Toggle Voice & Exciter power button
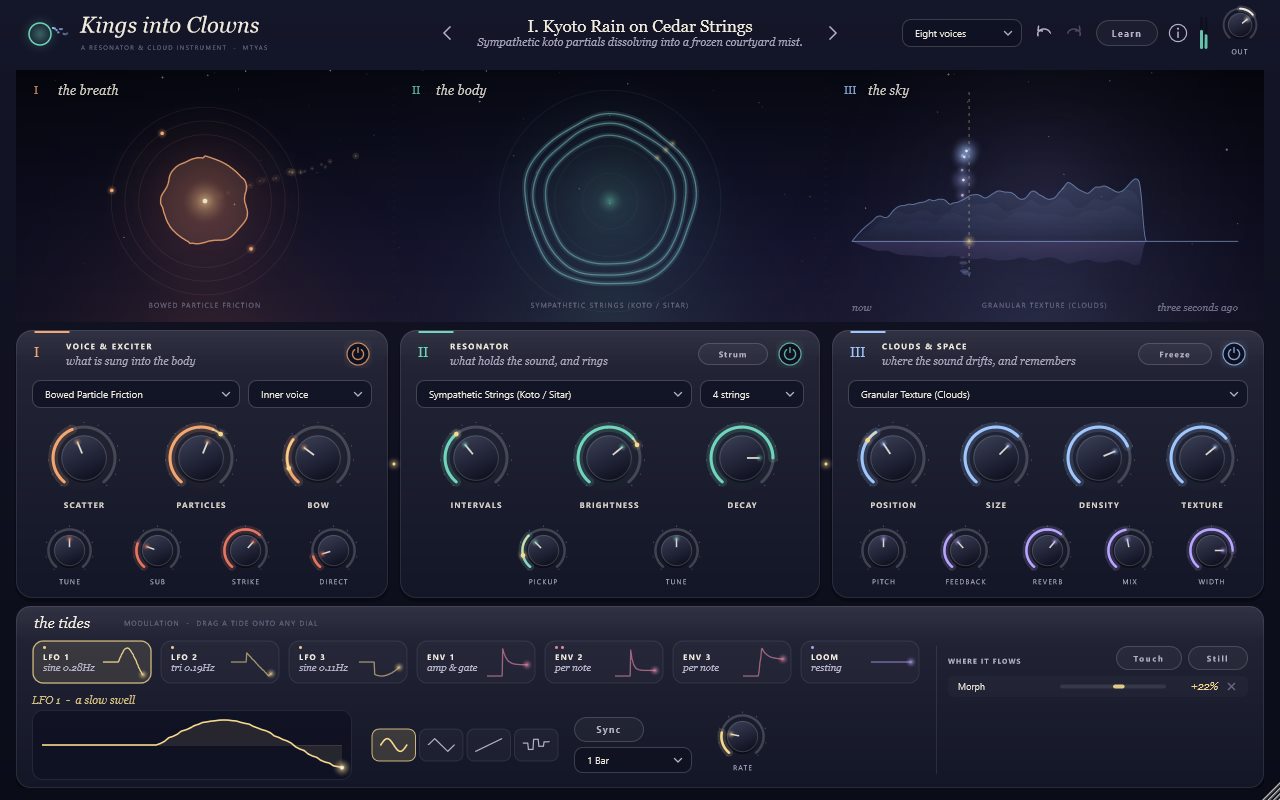1280x800 pixels. 357,353
